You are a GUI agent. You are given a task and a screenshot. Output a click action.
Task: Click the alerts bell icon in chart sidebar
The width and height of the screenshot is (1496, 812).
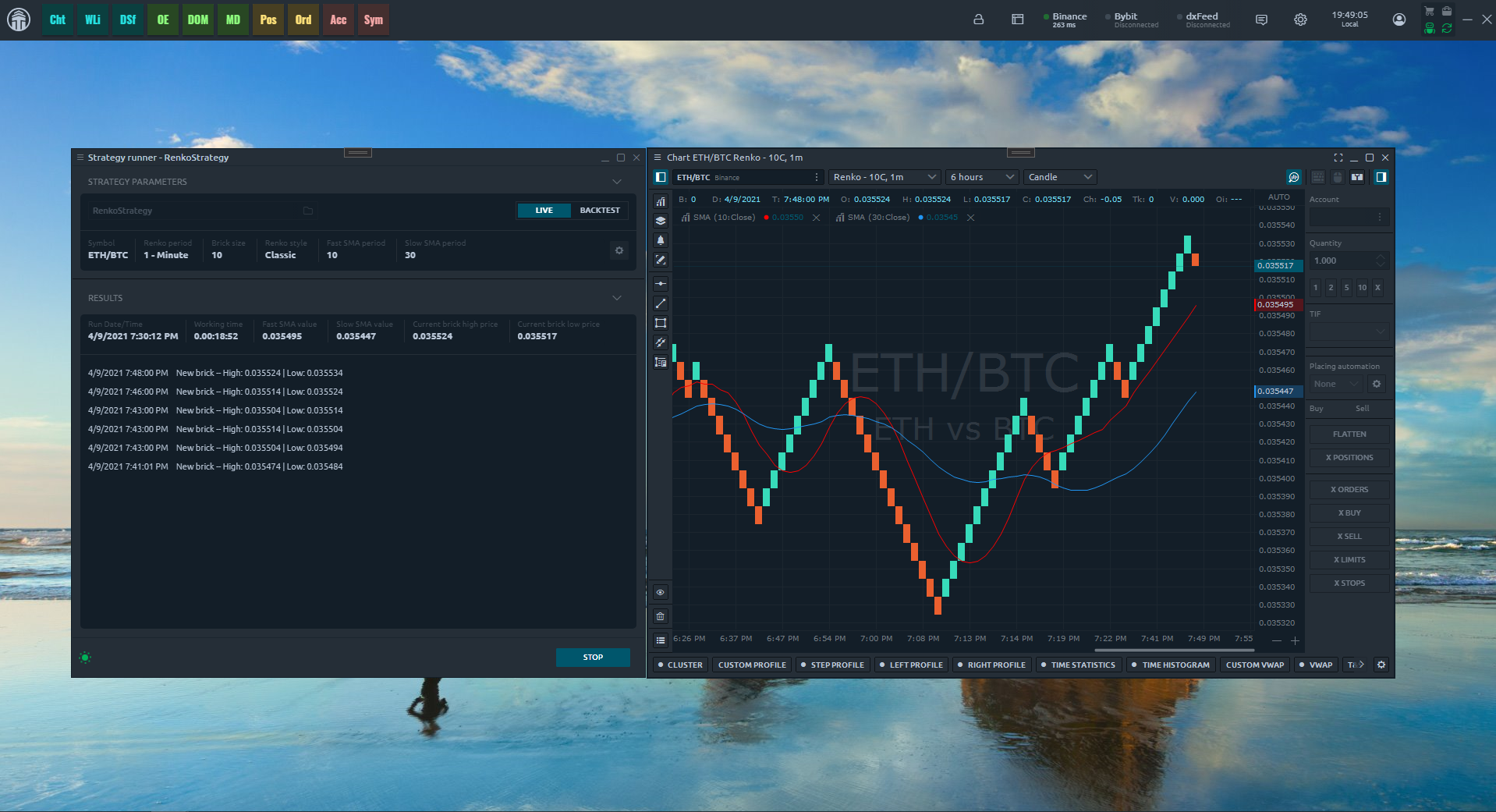tap(661, 240)
